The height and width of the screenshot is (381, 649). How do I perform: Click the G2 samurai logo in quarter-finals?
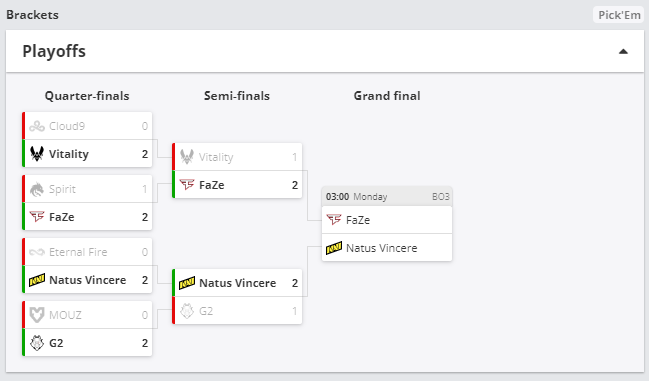pos(37,343)
